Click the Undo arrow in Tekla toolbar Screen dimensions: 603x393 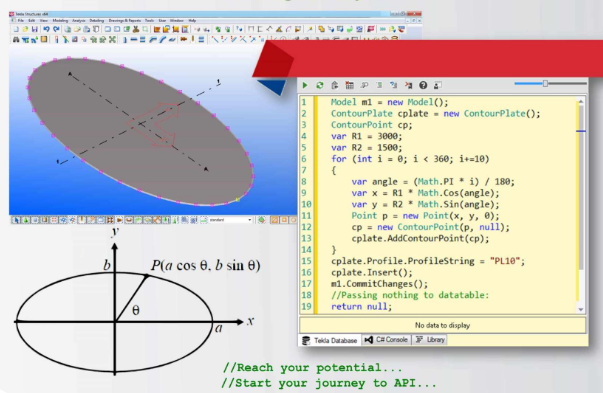coord(46,29)
